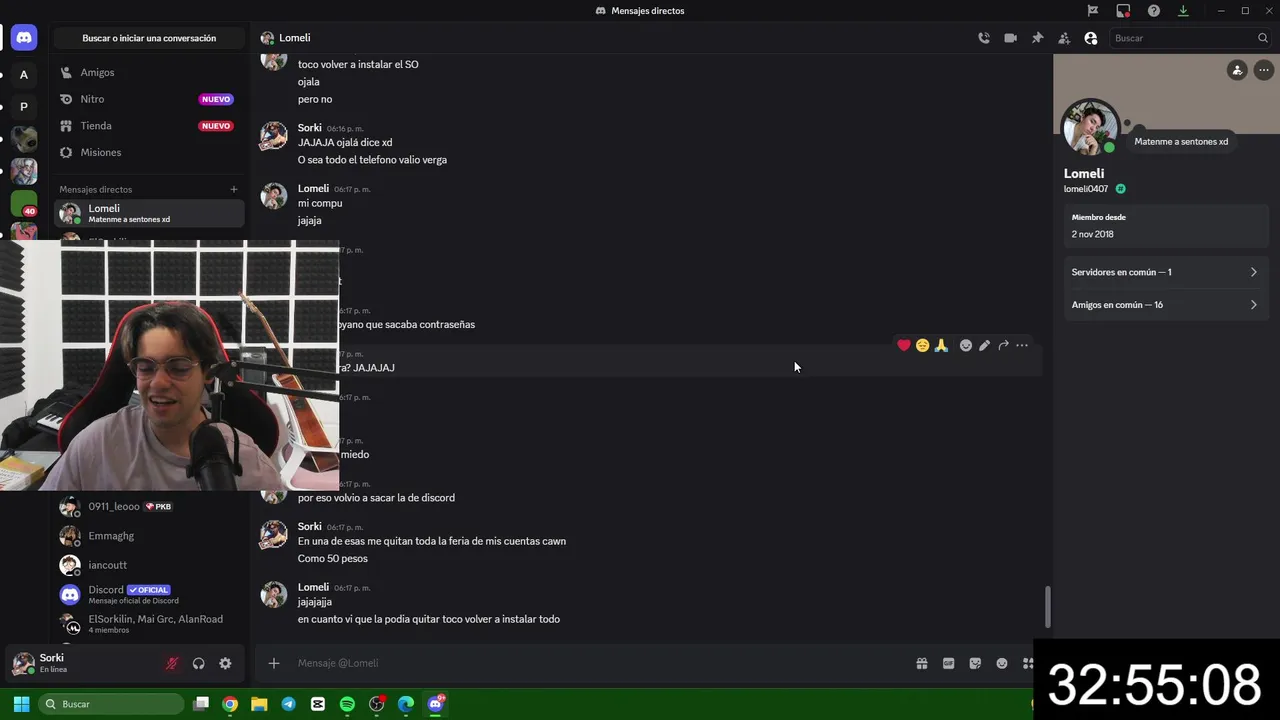Open more options for hovered message
The height and width of the screenshot is (720, 1280).
click(x=1022, y=345)
